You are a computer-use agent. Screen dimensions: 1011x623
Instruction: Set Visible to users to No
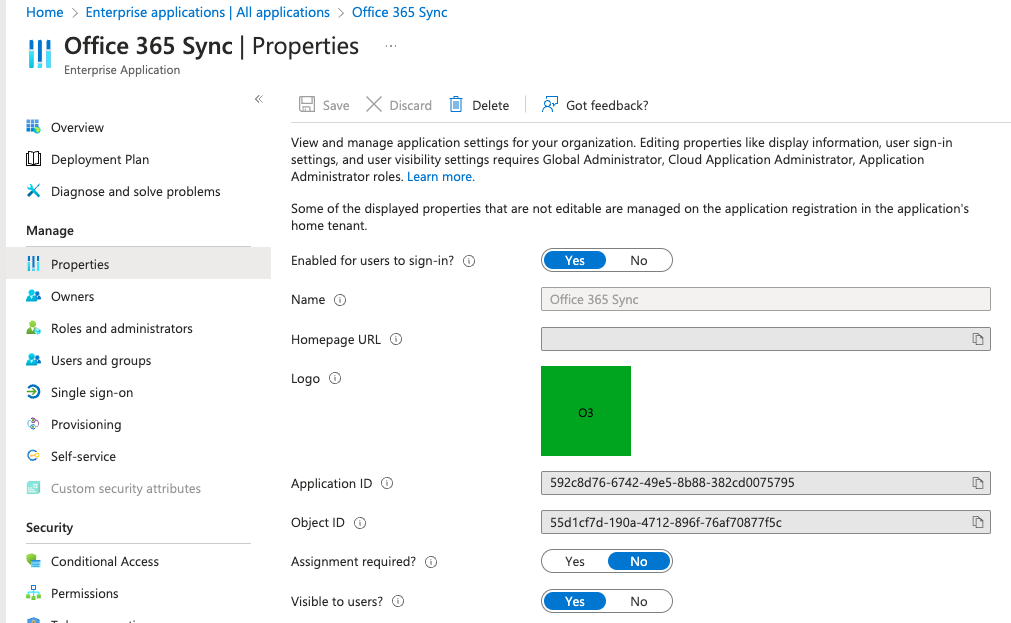coord(638,601)
